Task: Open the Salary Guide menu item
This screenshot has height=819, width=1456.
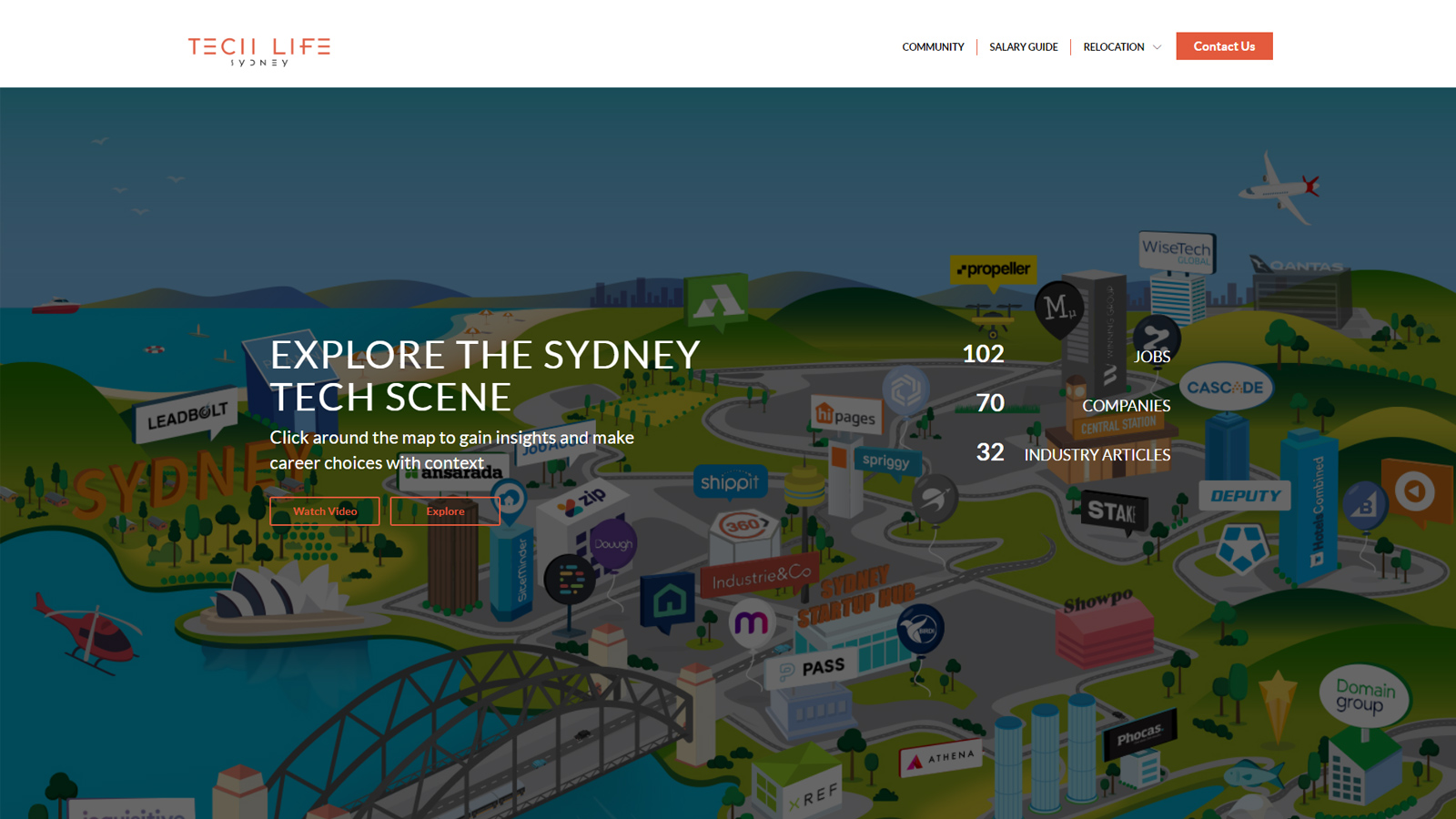Action: click(x=1024, y=47)
